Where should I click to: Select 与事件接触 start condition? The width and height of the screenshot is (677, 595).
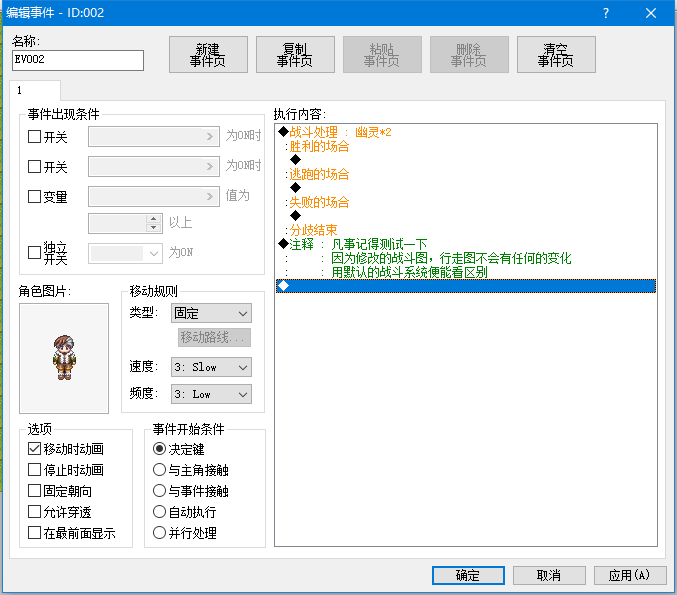click(x=159, y=491)
